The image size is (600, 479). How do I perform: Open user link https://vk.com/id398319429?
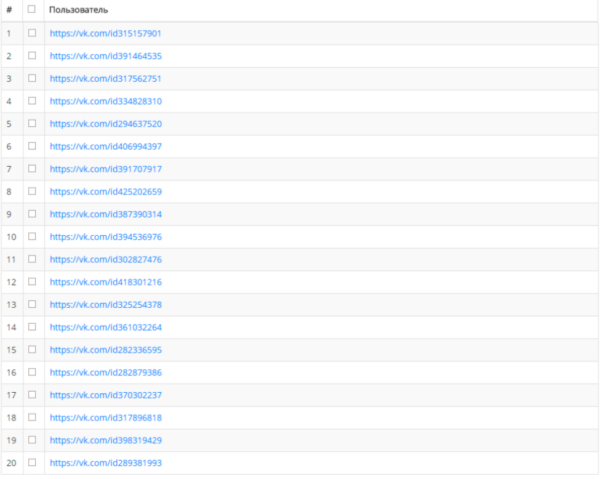click(x=106, y=440)
